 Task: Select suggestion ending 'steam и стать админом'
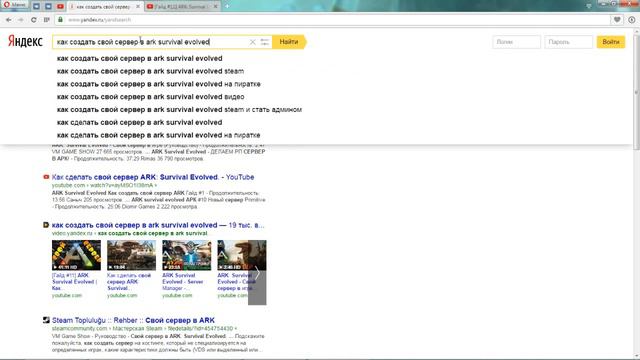tap(179, 109)
